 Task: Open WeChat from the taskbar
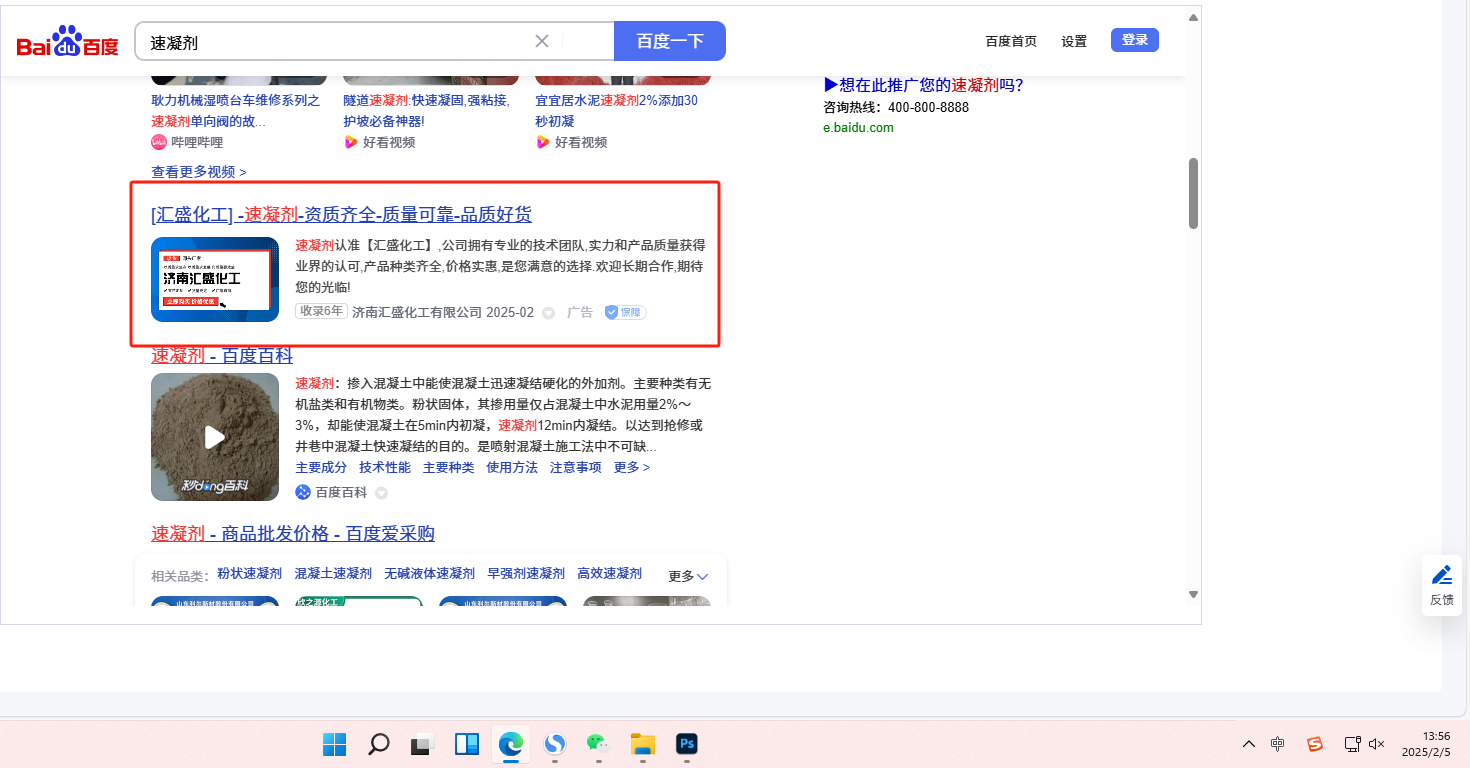point(597,744)
